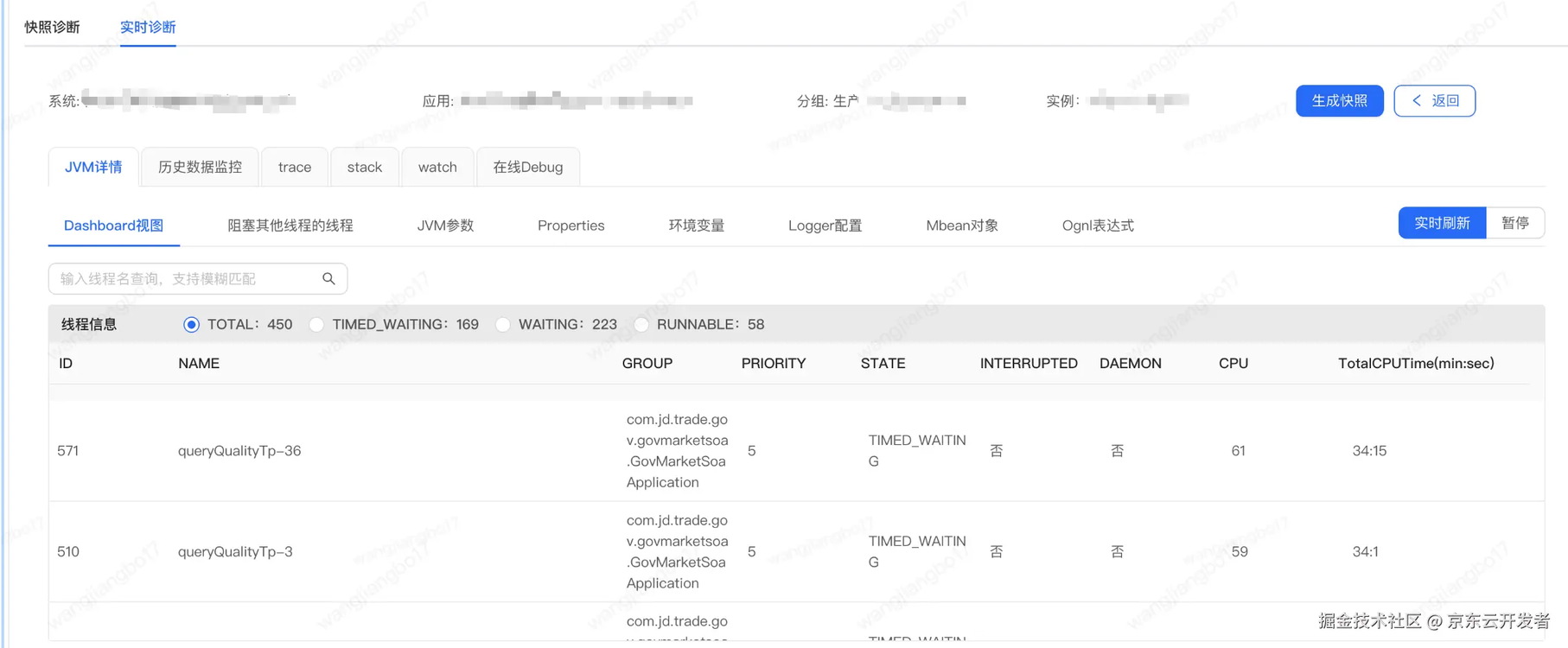Select the 阻塞其他线程的线程 sub-tab
This screenshot has width=1568, height=648.
pos(290,226)
